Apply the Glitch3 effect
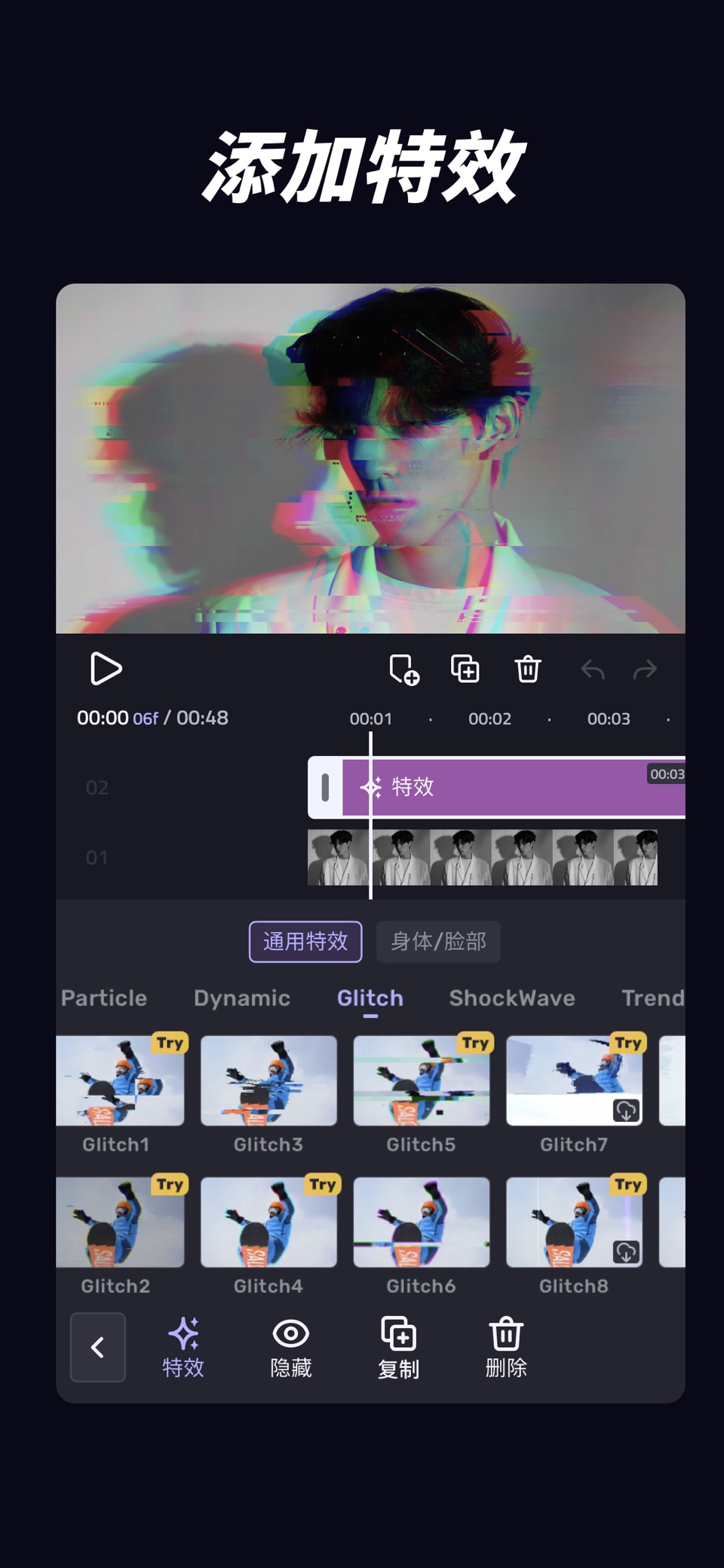 click(268, 1081)
